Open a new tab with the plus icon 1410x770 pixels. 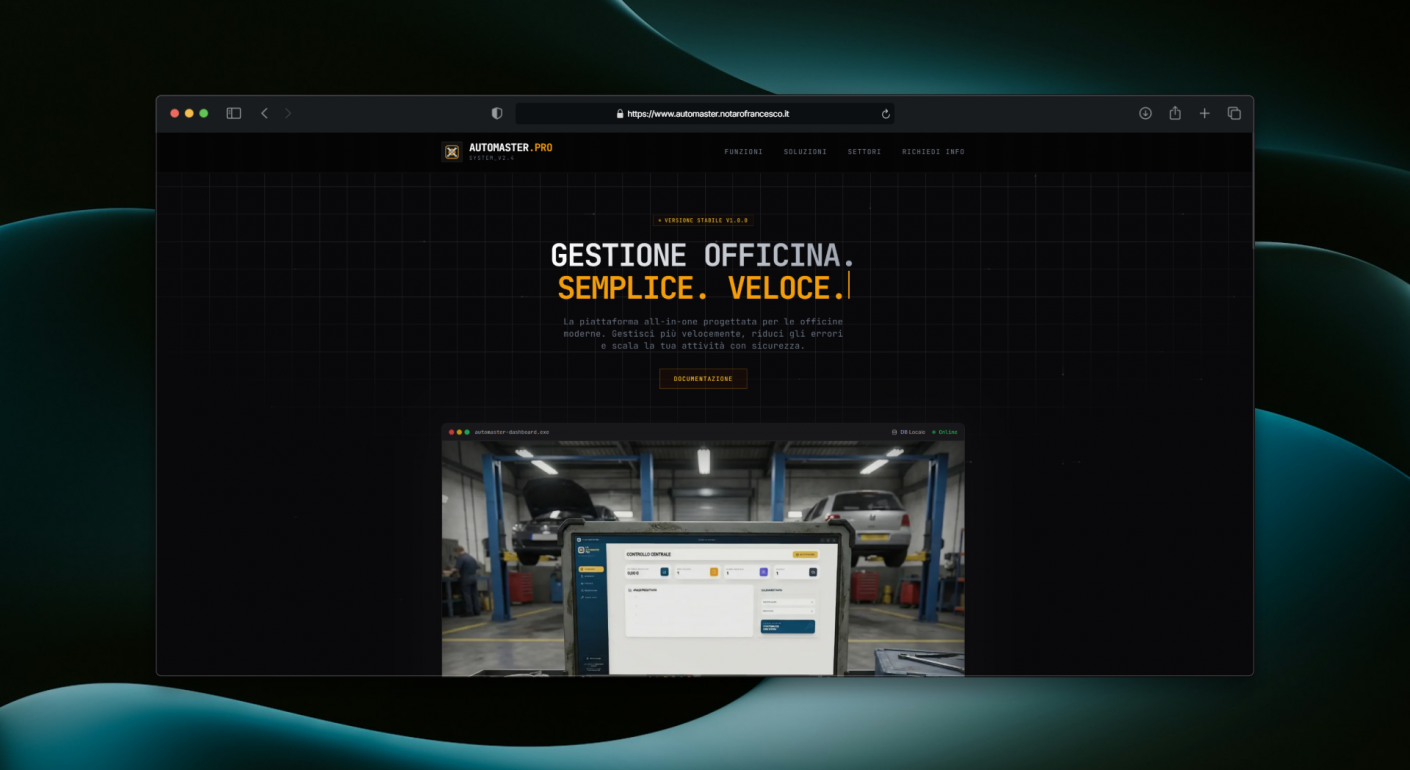(x=1204, y=113)
